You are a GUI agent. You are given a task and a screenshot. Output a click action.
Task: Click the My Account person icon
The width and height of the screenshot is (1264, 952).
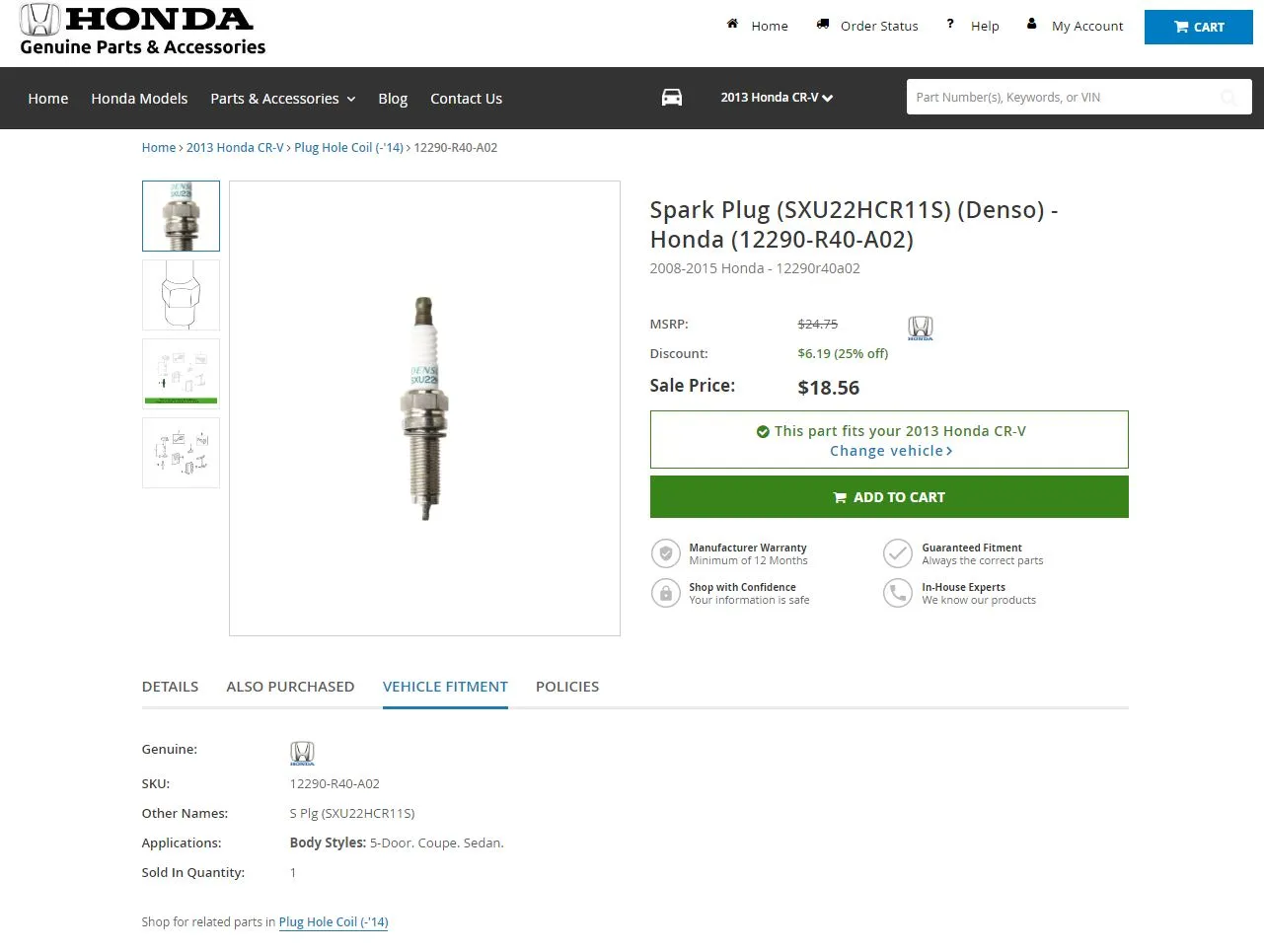tap(1032, 24)
